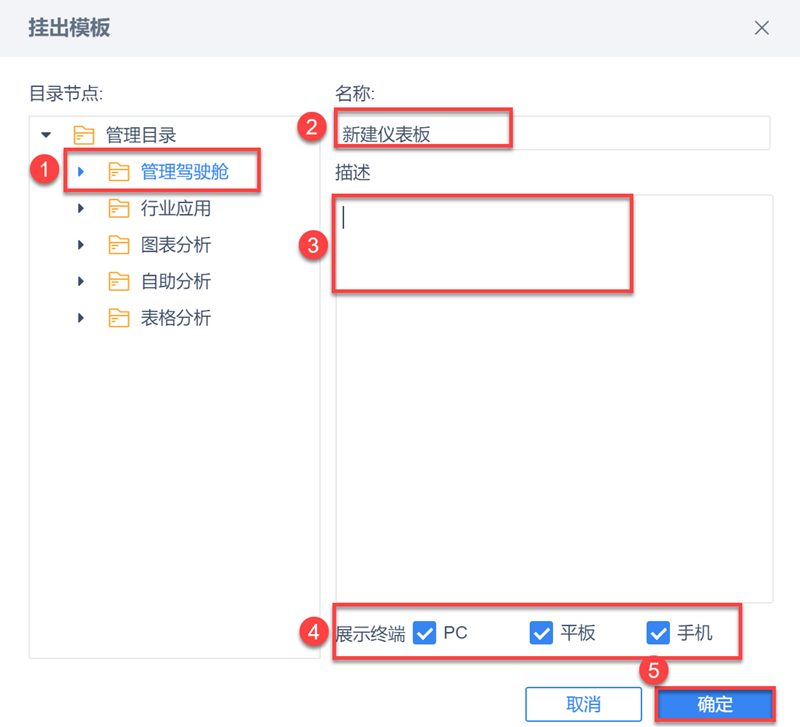Disable the 手机 terminal checkbox

coord(658,633)
